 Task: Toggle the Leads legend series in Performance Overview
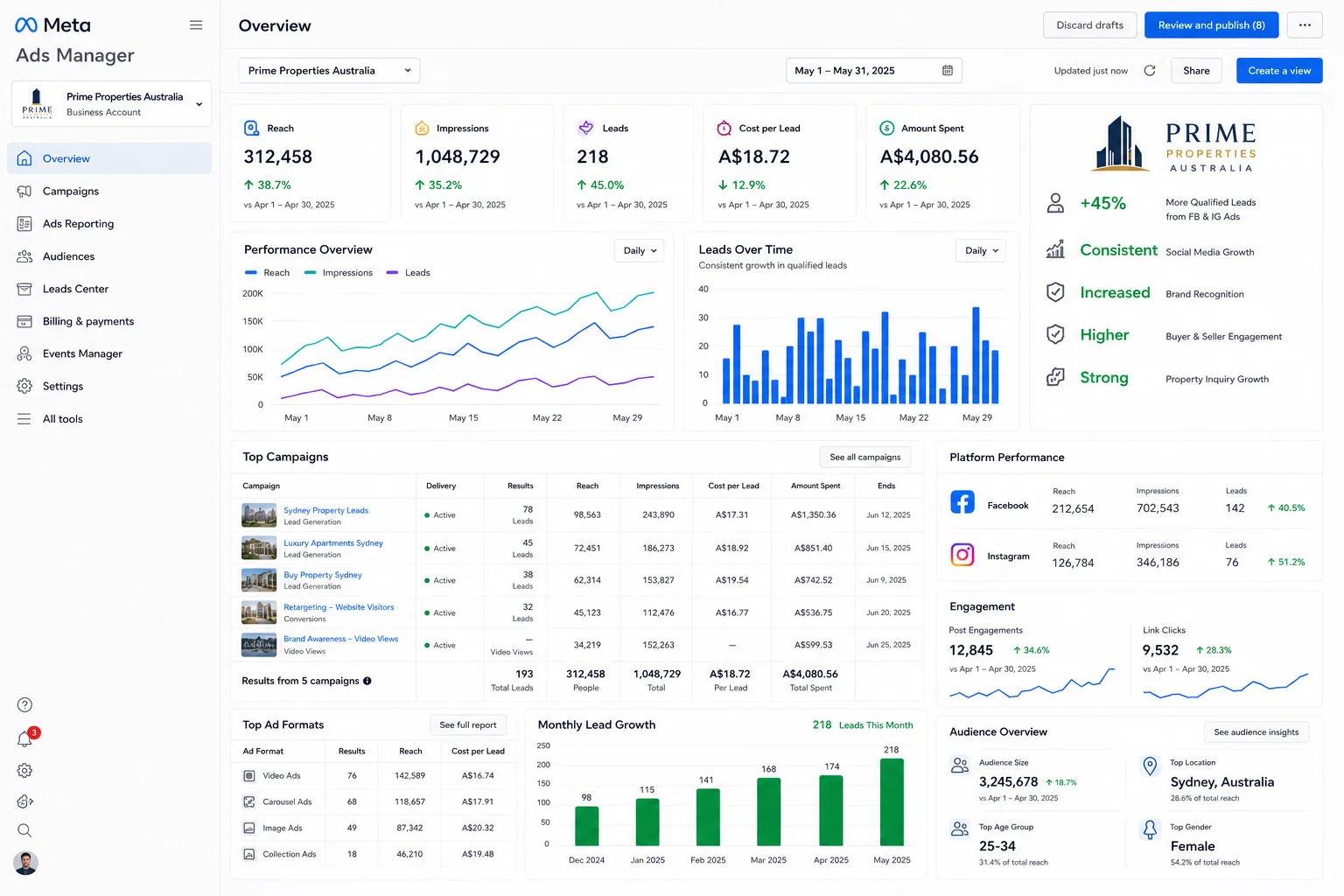coord(408,273)
